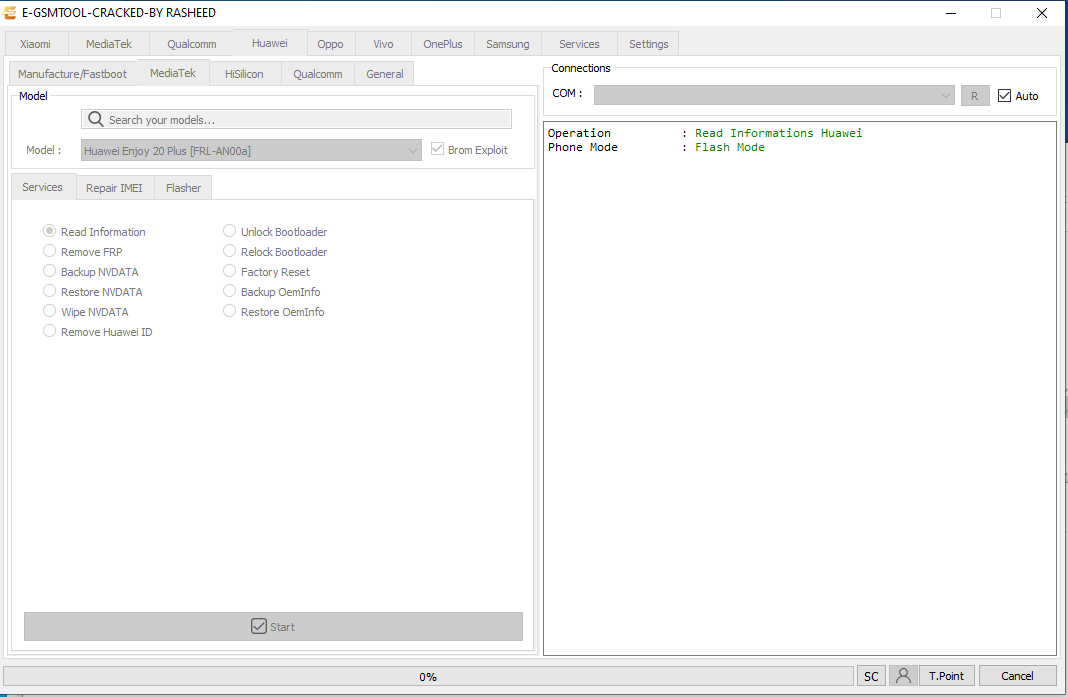Click the E-GSMTOOL app icon in title bar

[11, 13]
